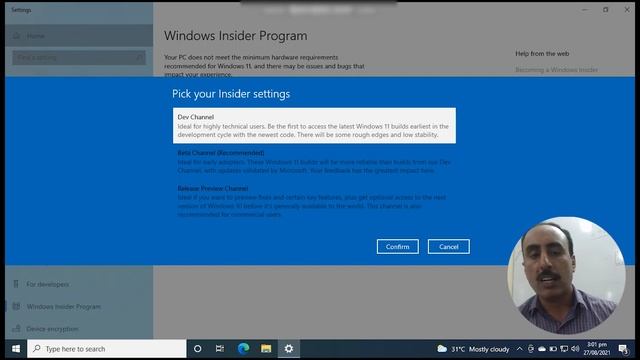Image resolution: width=640 pixels, height=360 pixels.
Task: Open File Explorer from the taskbar
Action: coord(266,349)
